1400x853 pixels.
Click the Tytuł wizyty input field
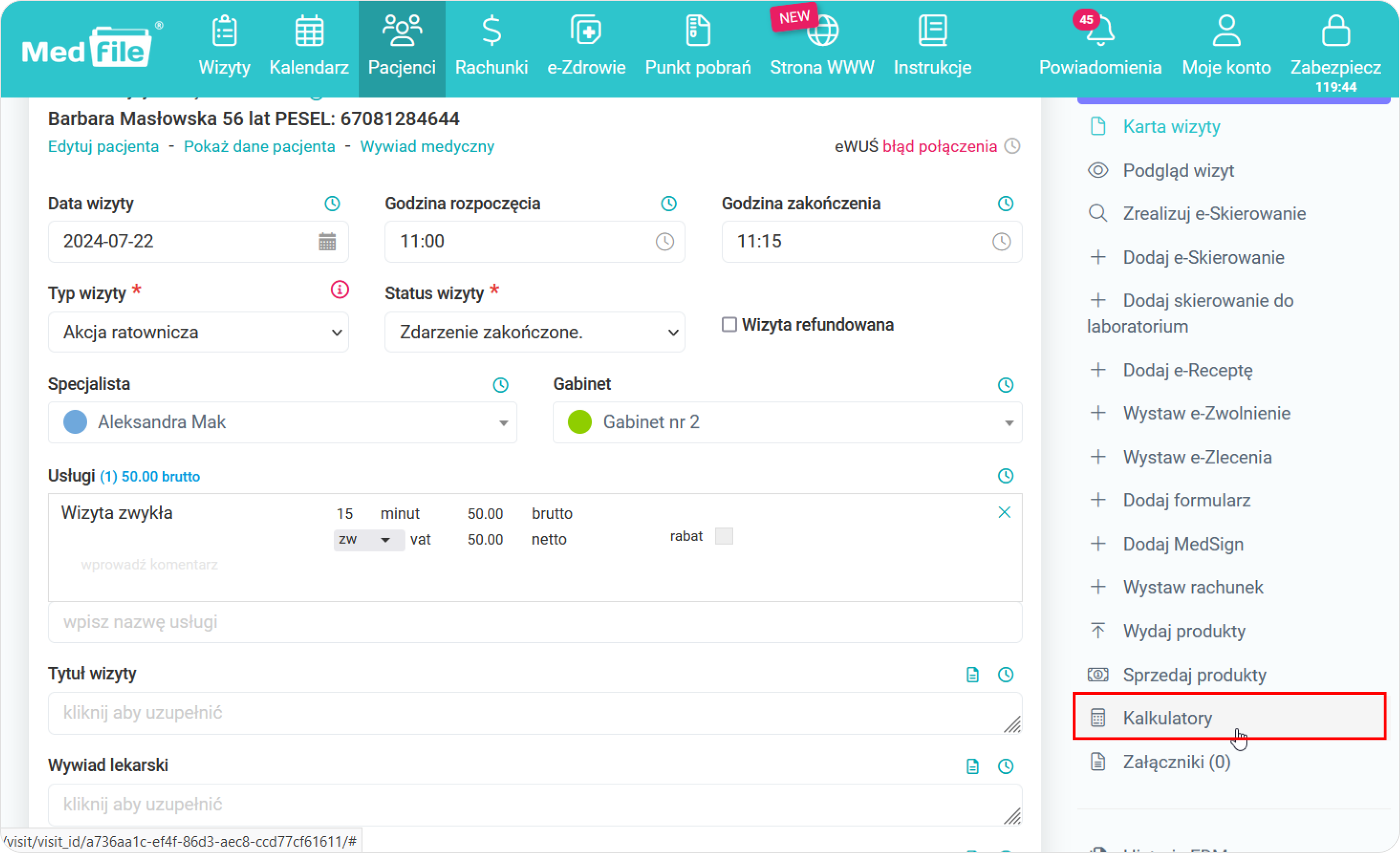coord(534,712)
